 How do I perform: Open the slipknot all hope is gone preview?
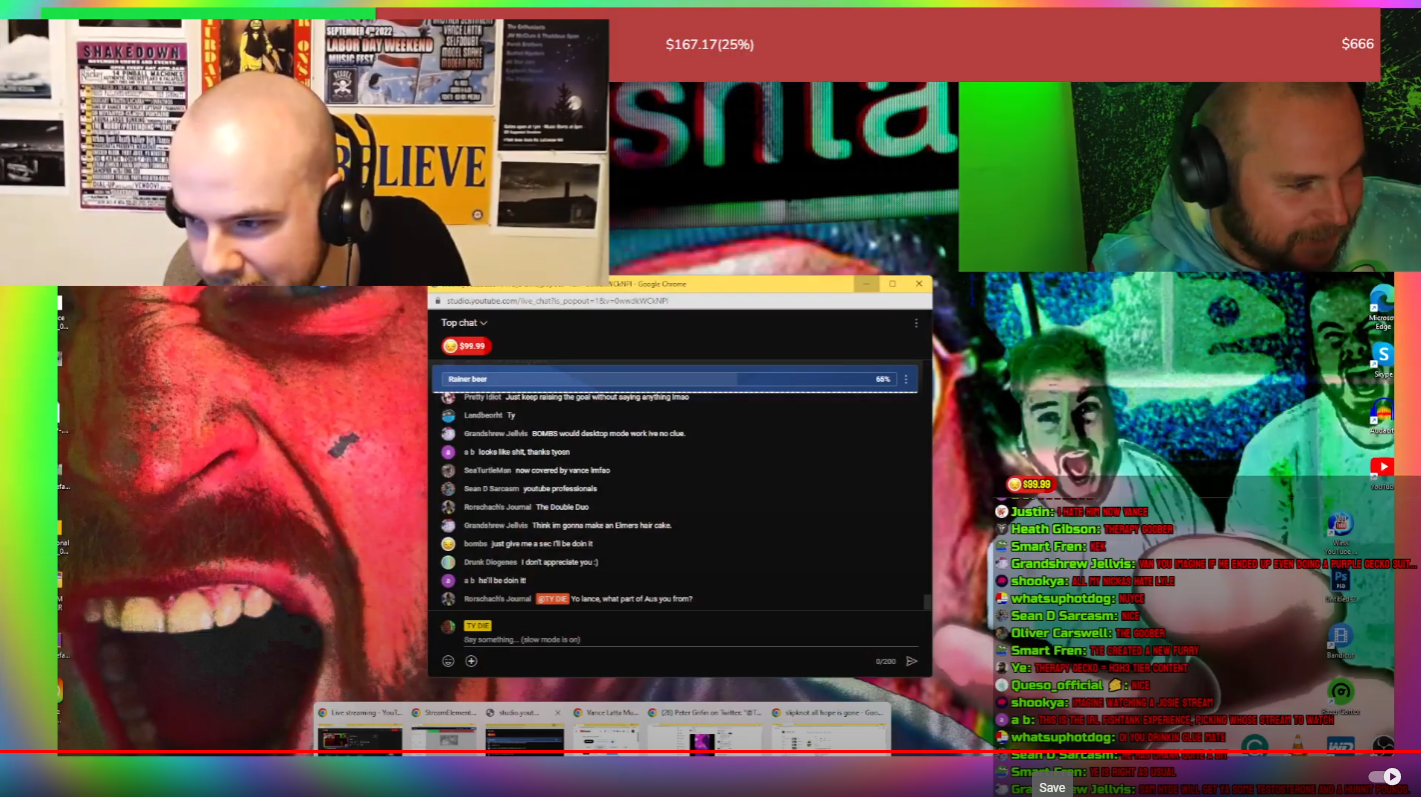tap(827, 733)
